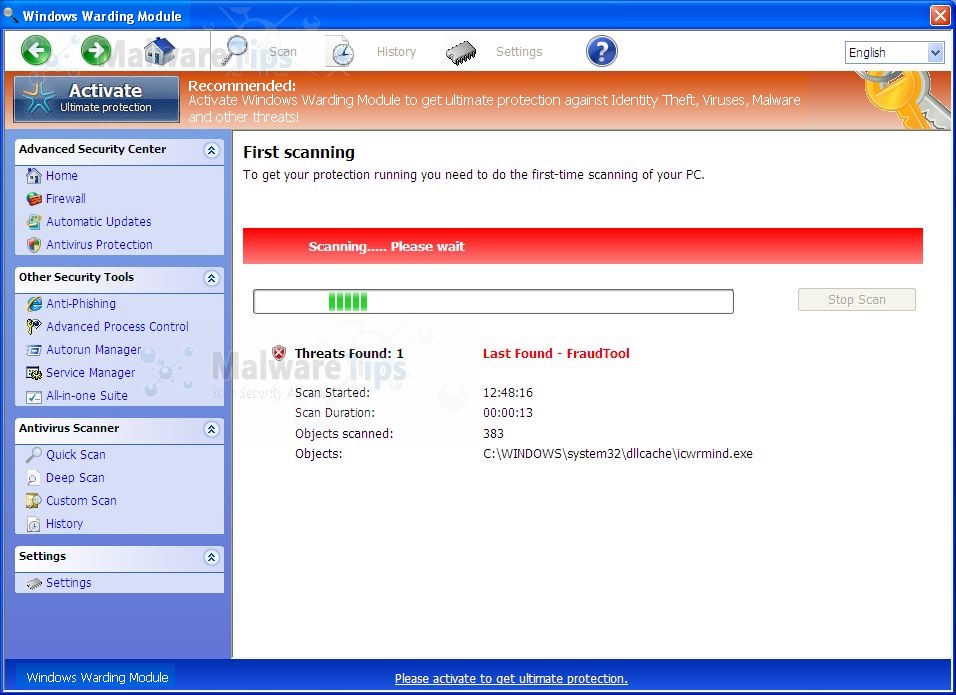Collapse the Settings sidebar panel
956x695 pixels.
coord(212,557)
